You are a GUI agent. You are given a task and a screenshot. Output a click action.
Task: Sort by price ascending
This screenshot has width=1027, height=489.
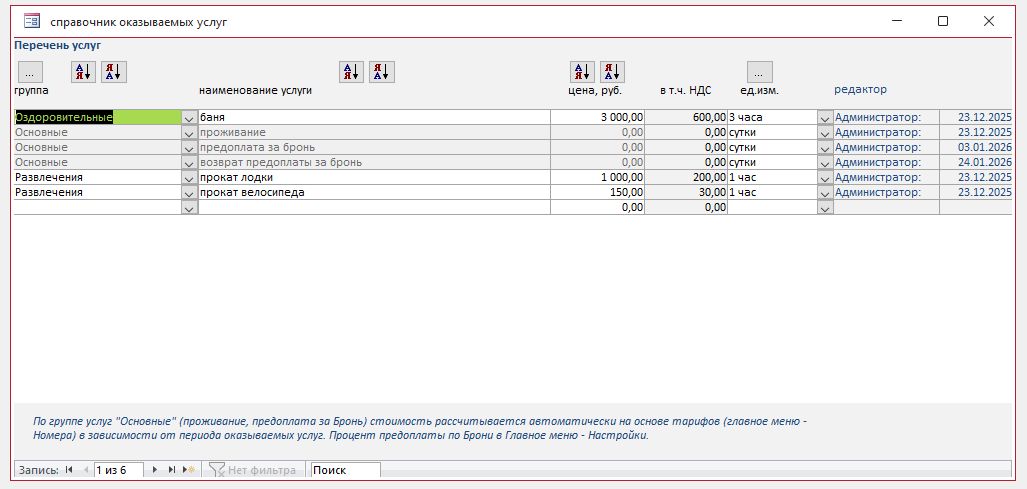pos(582,72)
